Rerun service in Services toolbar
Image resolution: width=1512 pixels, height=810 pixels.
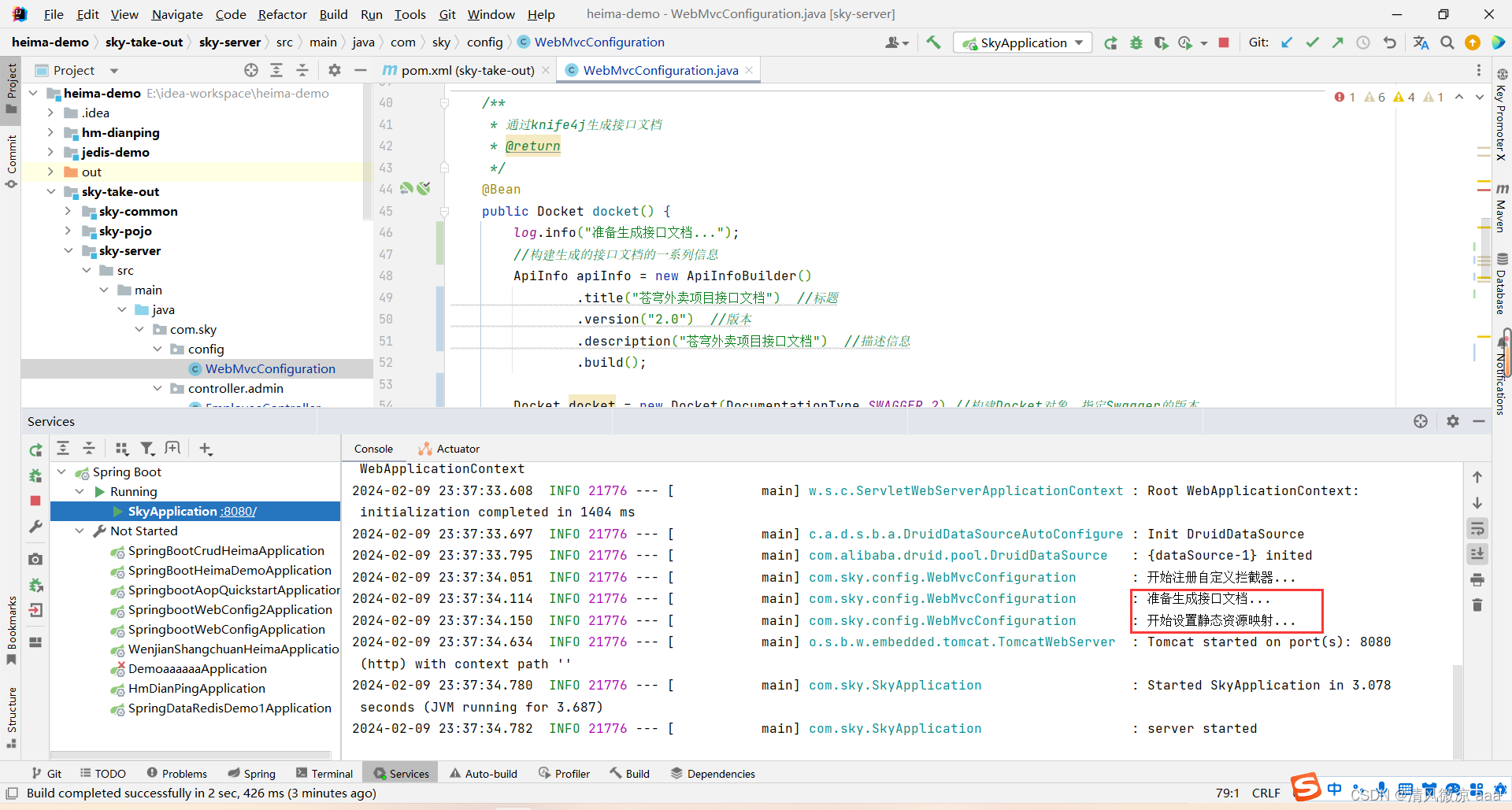[35, 450]
